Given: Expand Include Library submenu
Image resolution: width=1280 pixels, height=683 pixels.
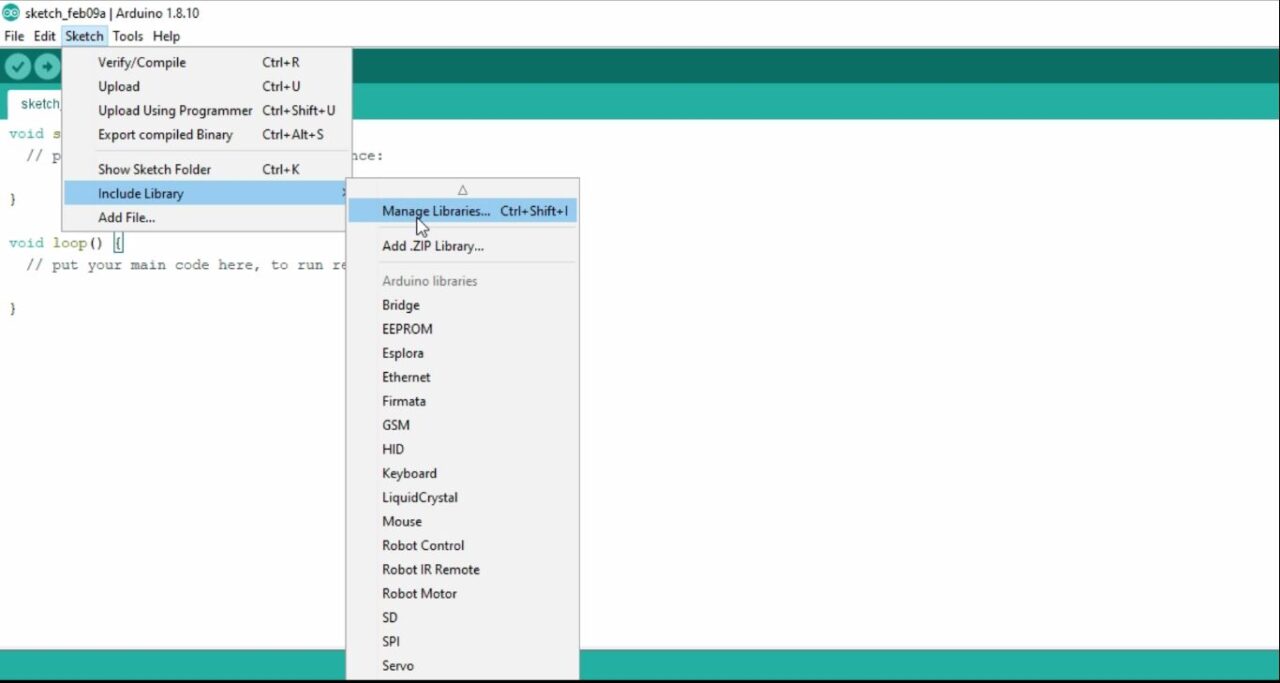Looking at the screenshot, I should [207, 193].
